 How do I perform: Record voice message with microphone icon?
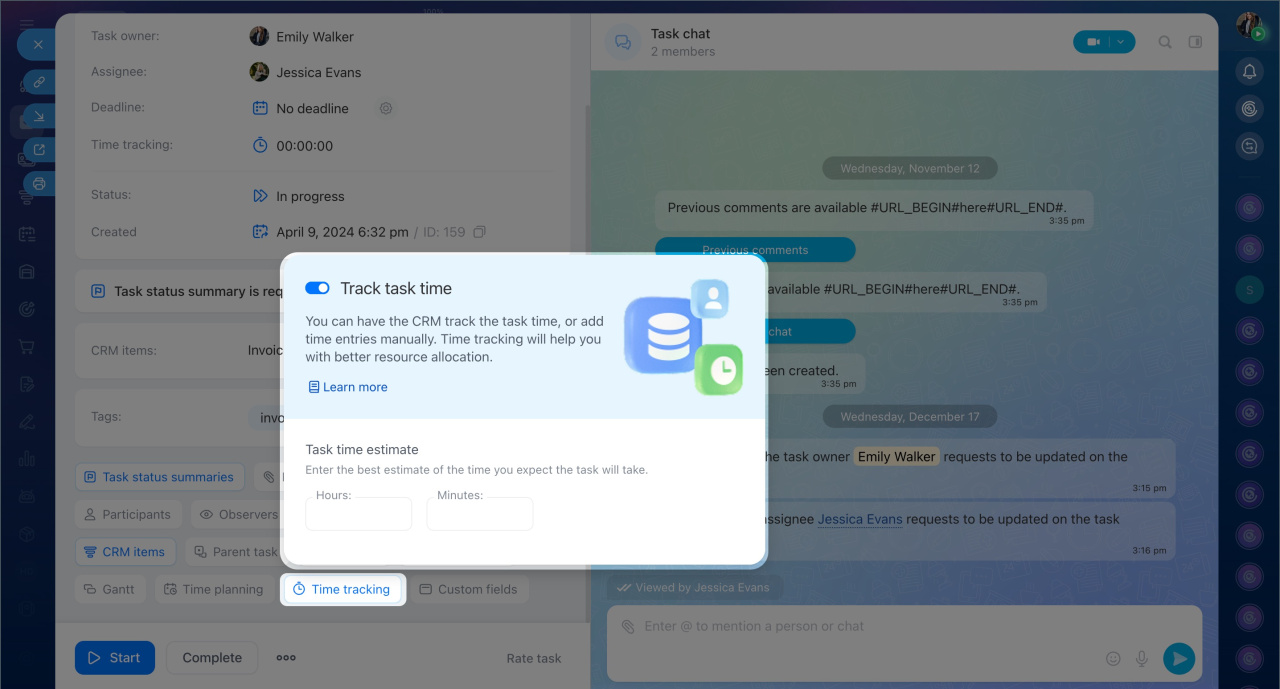[1141, 658]
